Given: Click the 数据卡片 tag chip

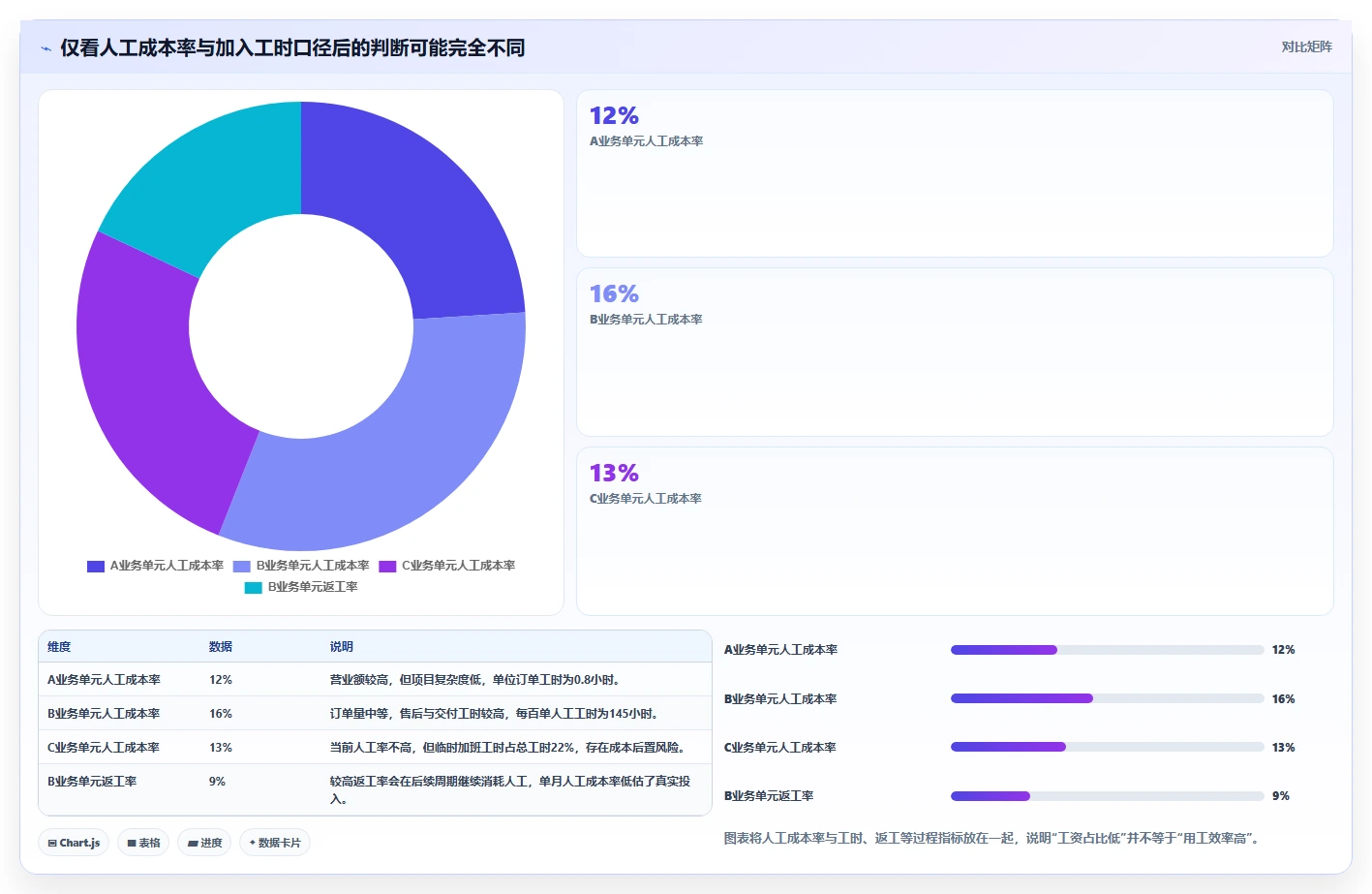Looking at the screenshot, I should tap(275, 843).
